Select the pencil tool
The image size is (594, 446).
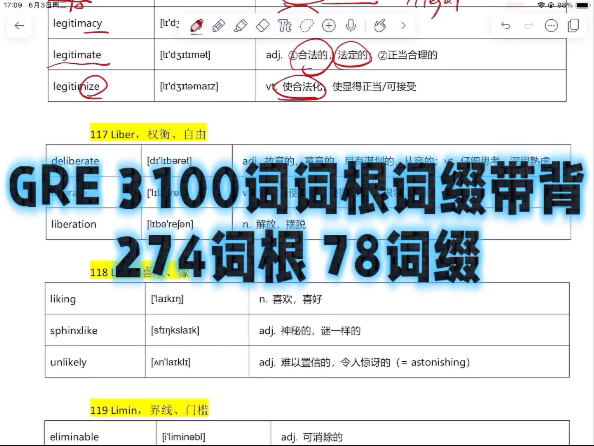tap(219, 26)
